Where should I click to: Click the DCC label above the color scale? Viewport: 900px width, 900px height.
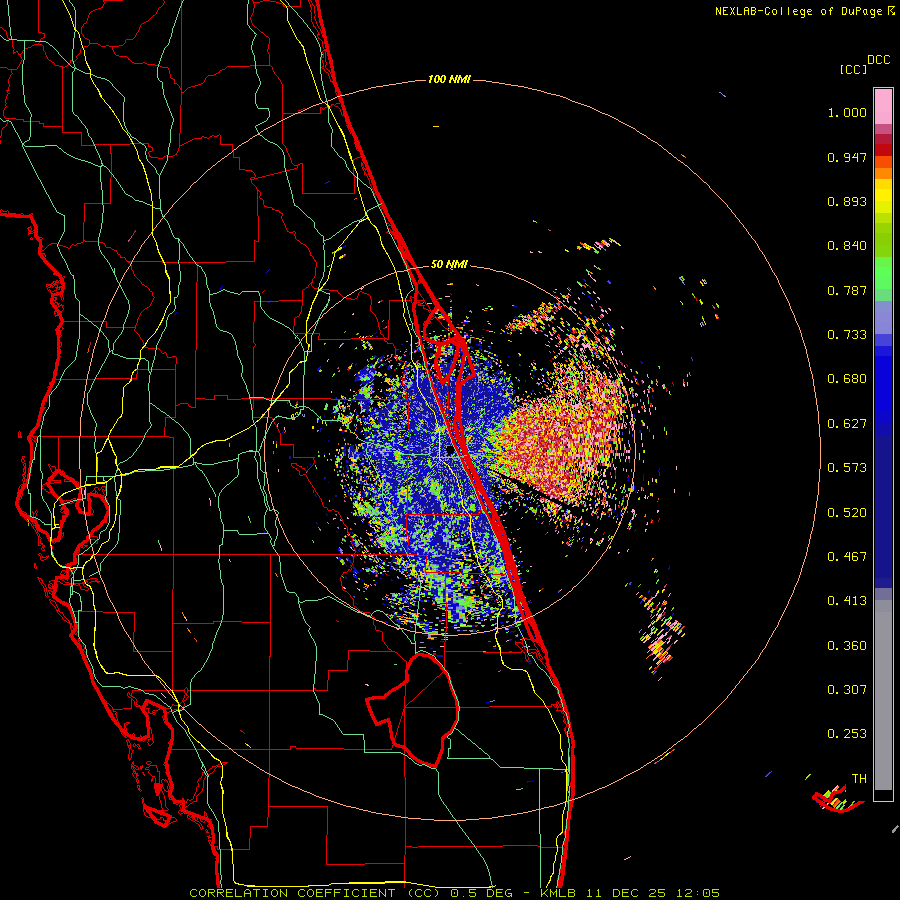tap(878, 60)
